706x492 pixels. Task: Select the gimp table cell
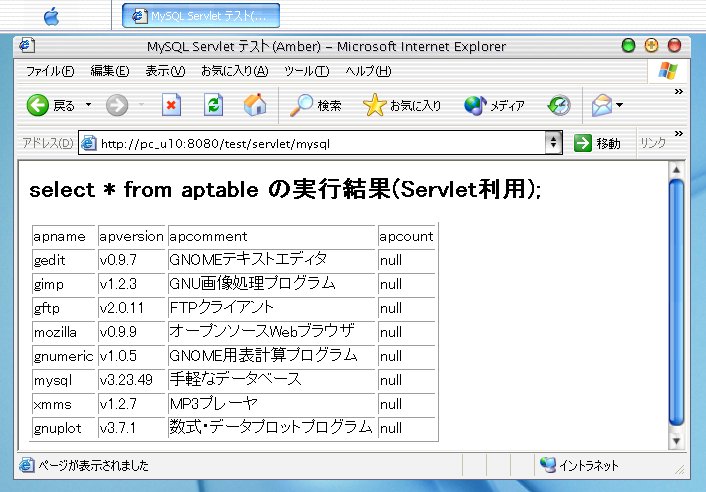click(x=63, y=284)
